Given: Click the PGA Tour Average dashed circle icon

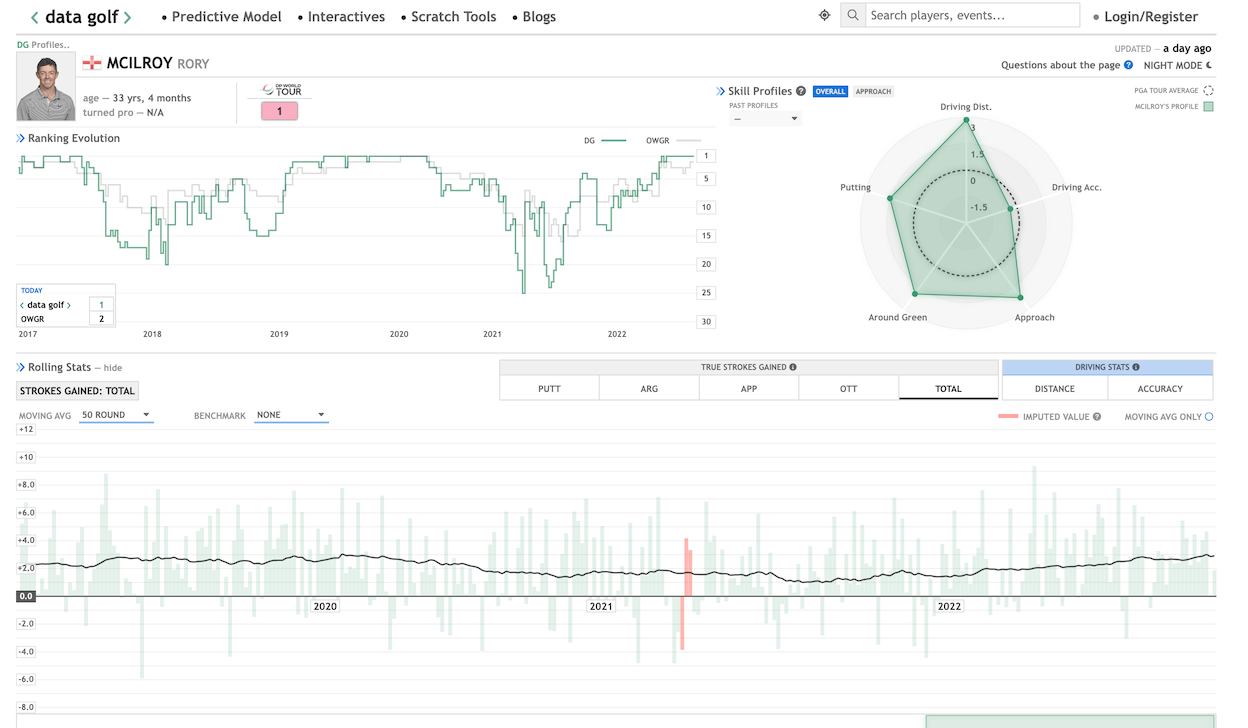Looking at the screenshot, I should pyautogui.click(x=1208, y=91).
